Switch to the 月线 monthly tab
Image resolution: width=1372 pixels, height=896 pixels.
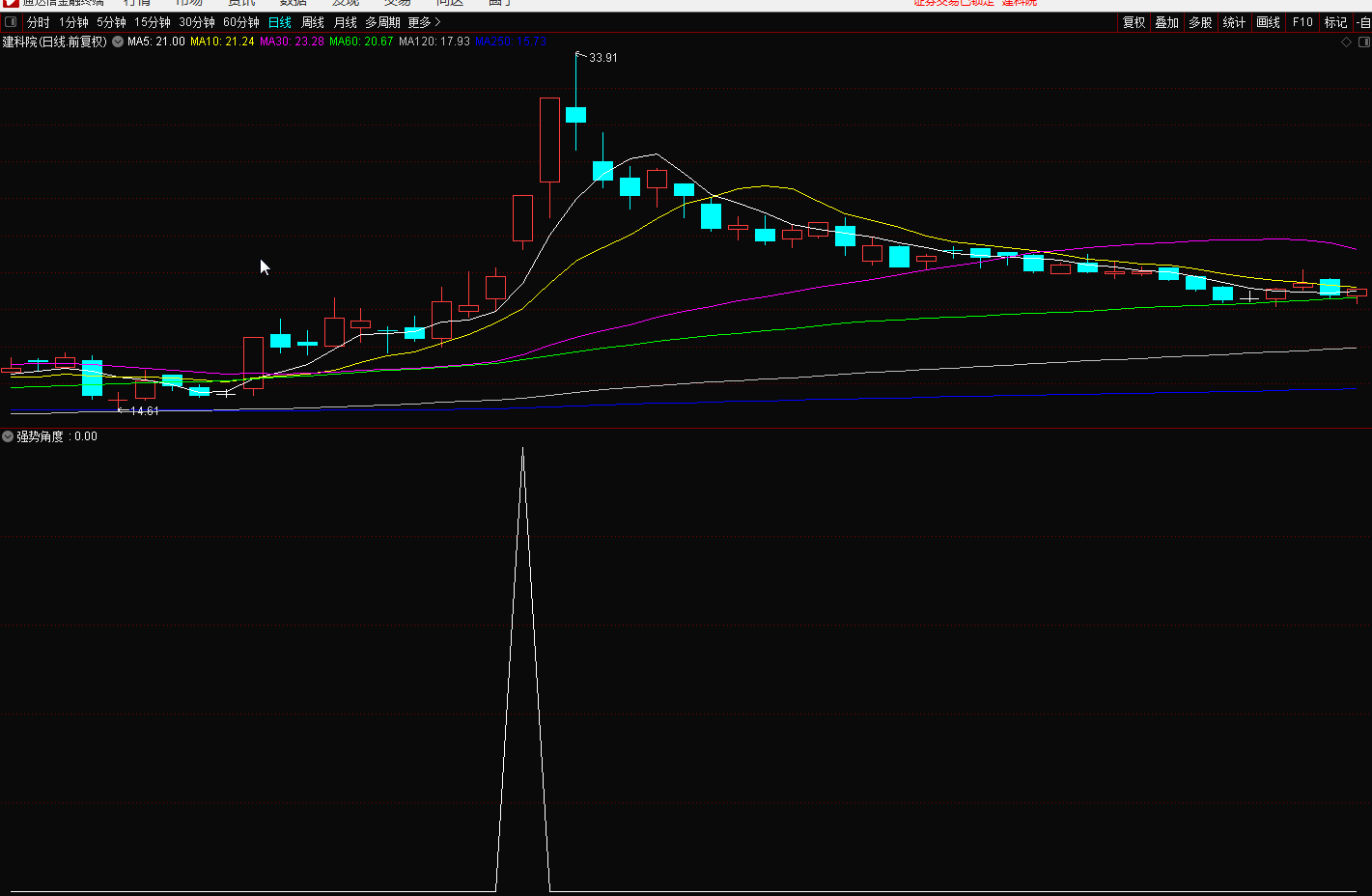pos(346,22)
